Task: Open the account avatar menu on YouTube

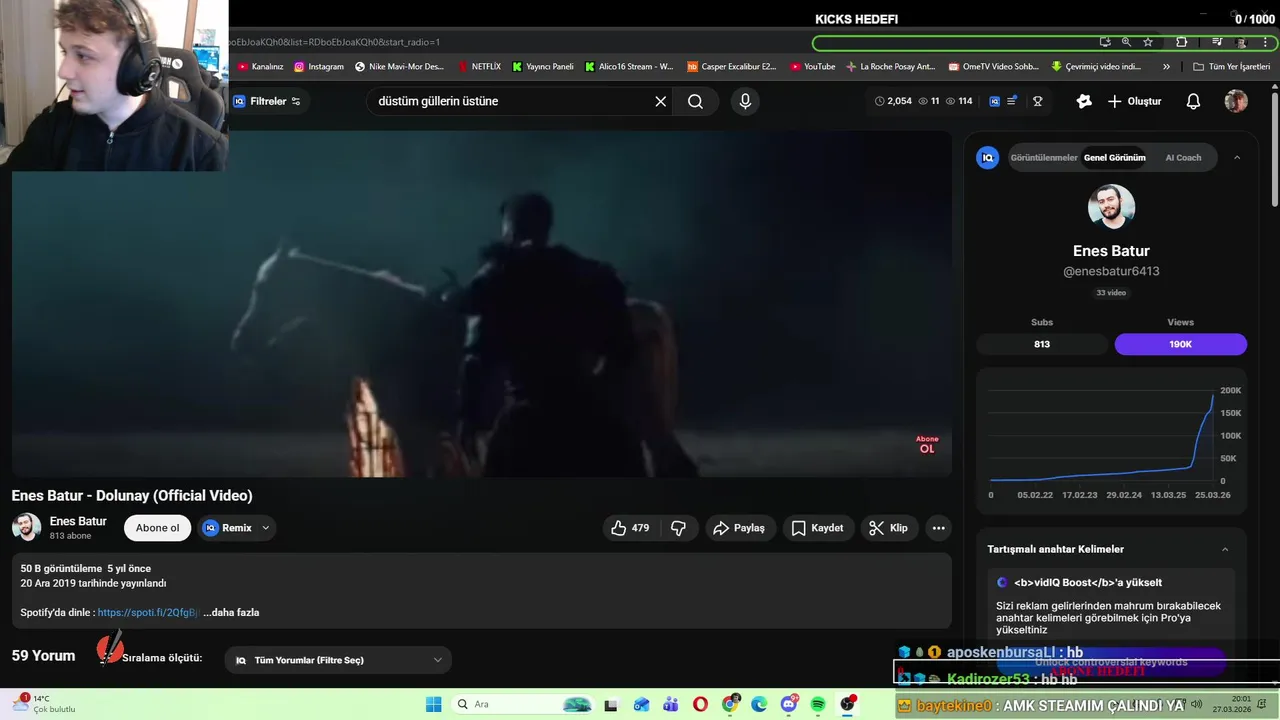Action: pos(1236,101)
